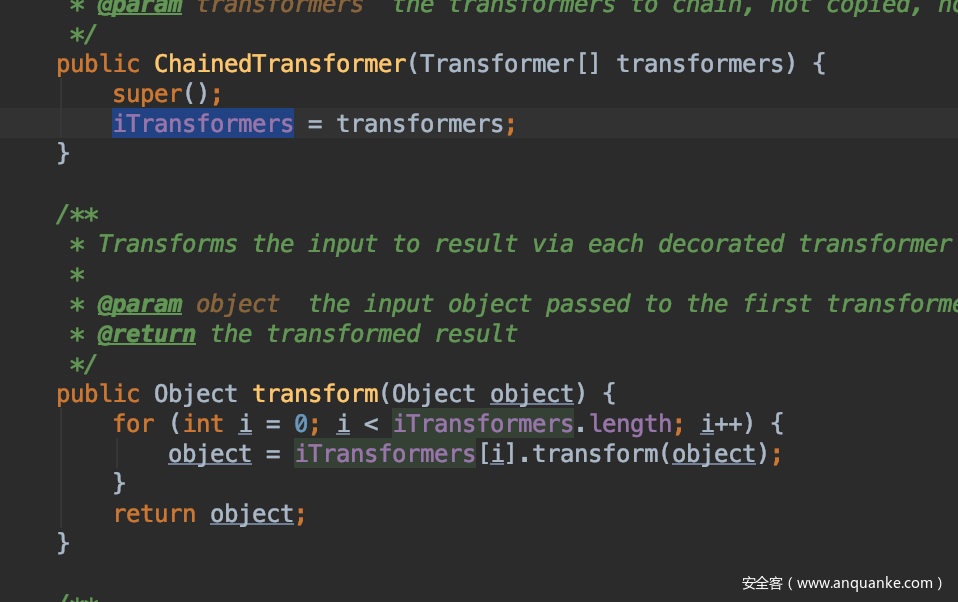Click the @param tag before 'object'
Screen dimensions: 958x602
139,304
